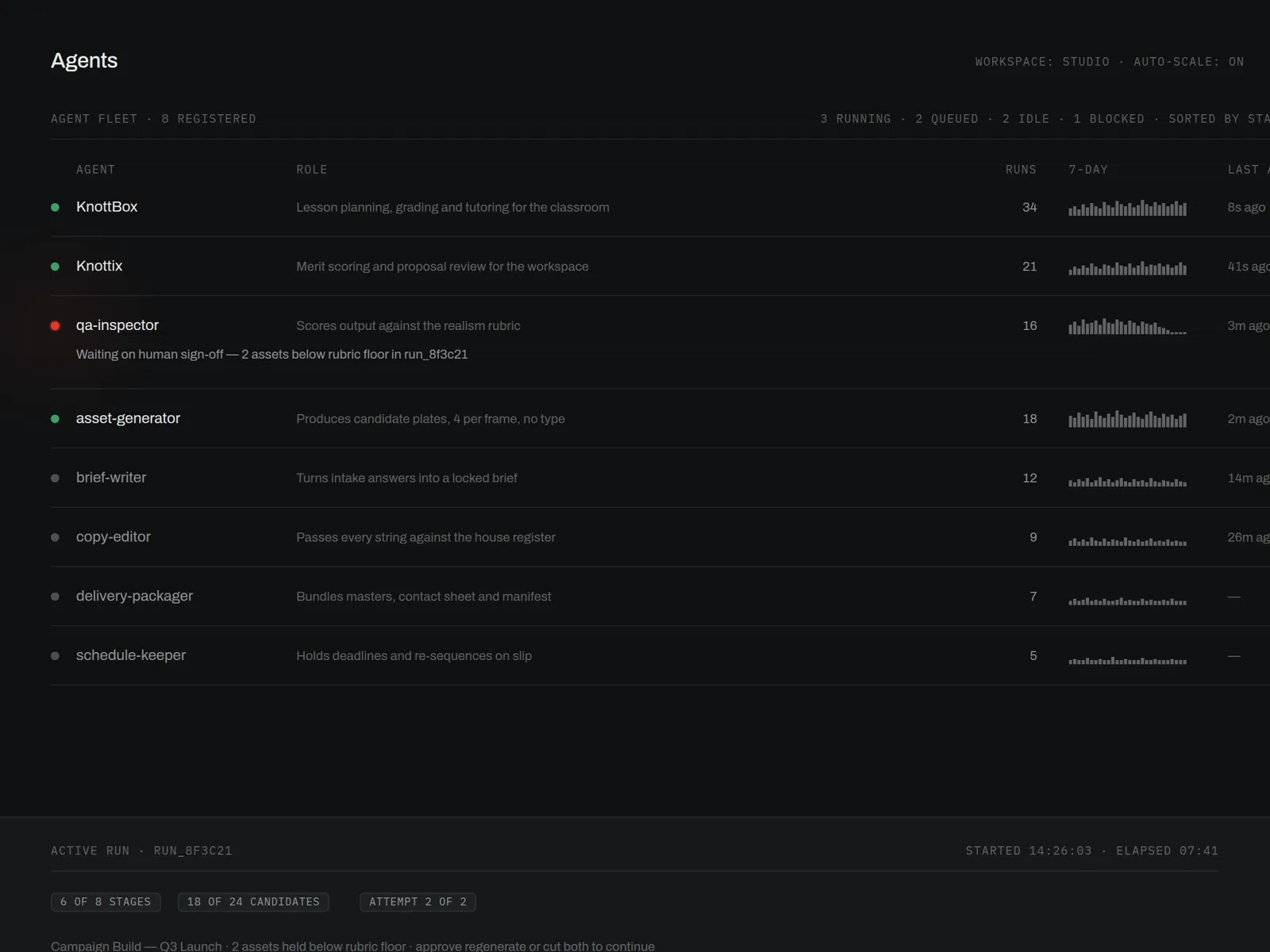
Task: Open the delivery-packager agent
Action: tap(134, 596)
